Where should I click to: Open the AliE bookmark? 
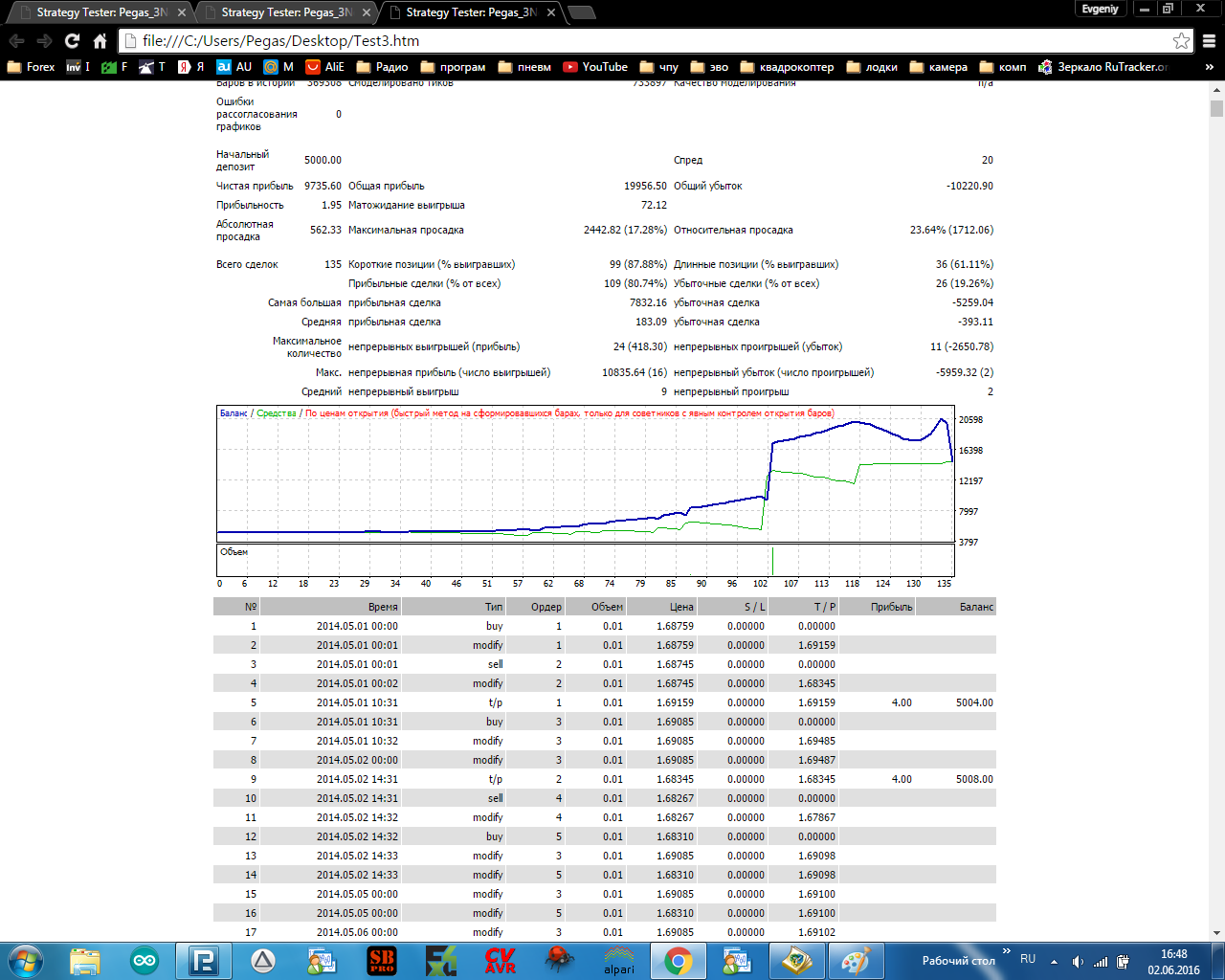coord(324,67)
